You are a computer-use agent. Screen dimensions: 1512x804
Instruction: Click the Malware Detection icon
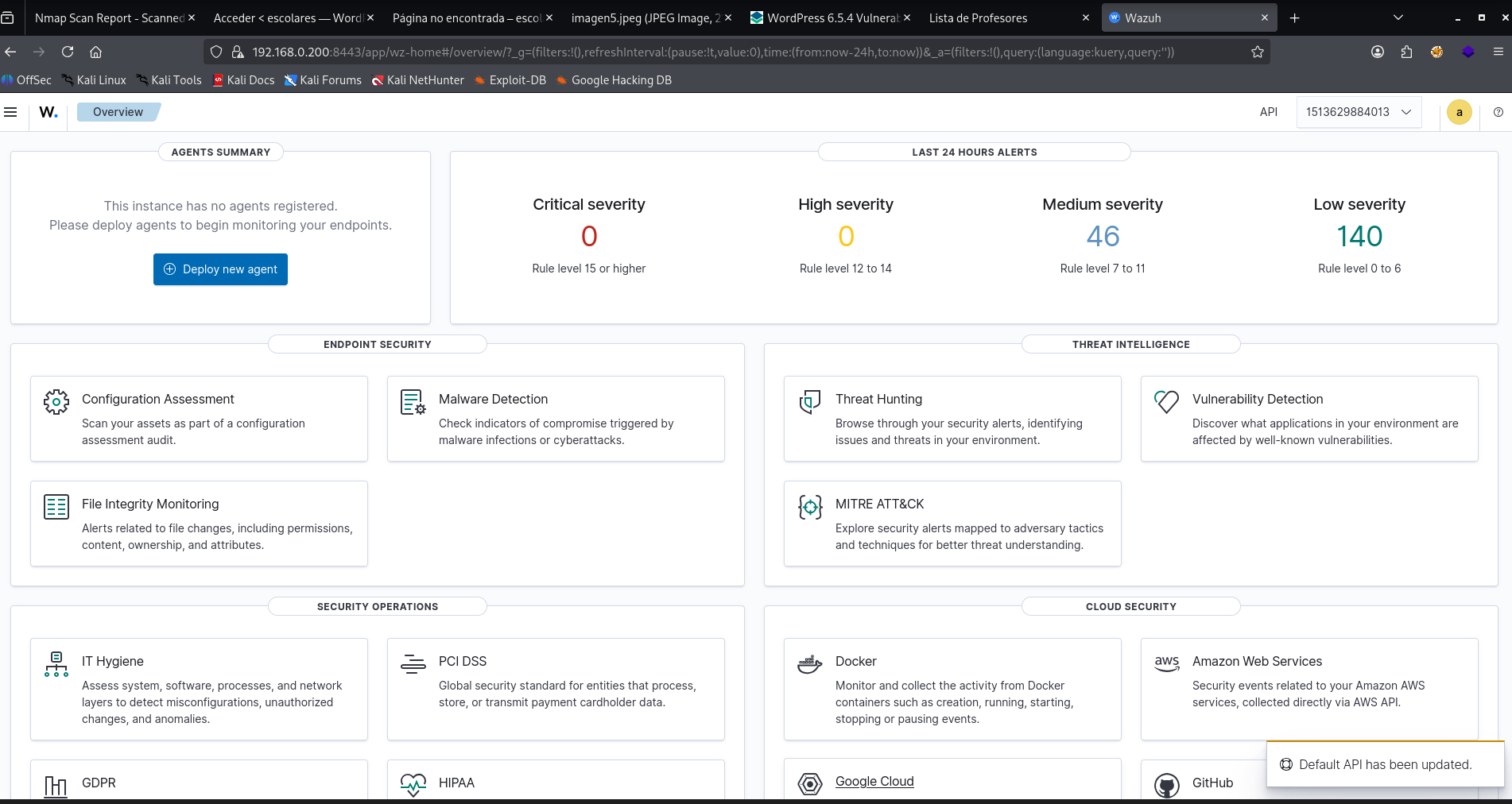(x=413, y=402)
